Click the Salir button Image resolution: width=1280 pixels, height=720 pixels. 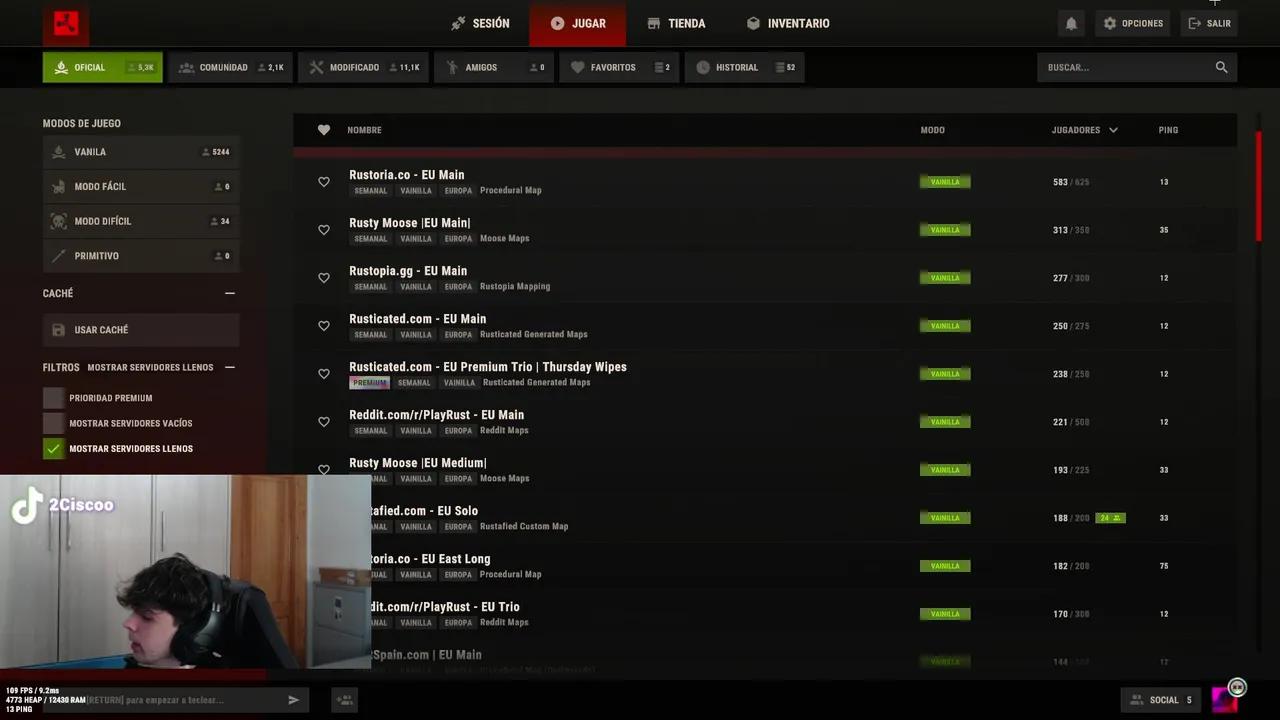pos(1209,23)
